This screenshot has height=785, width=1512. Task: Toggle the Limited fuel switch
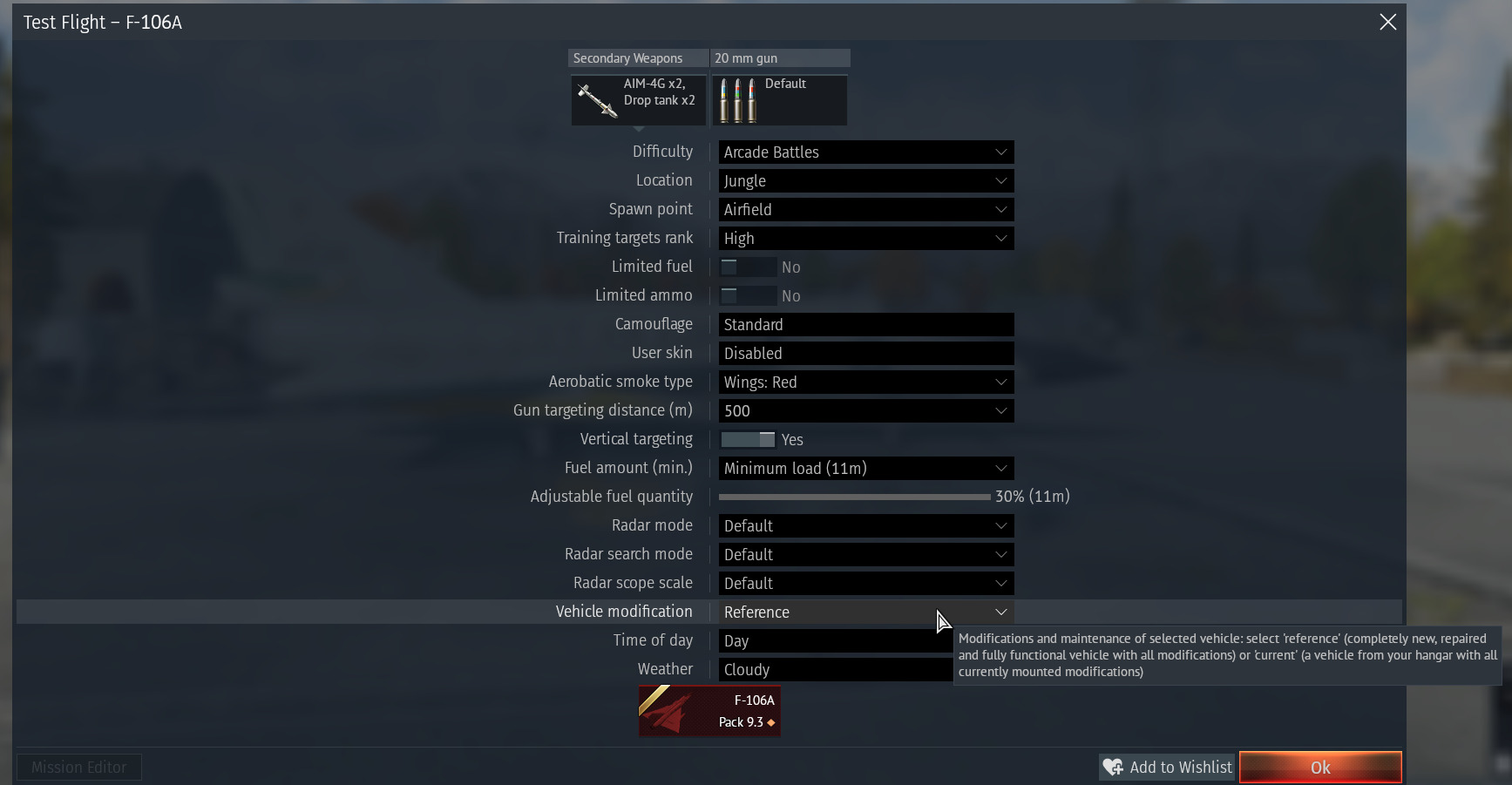tap(748, 267)
